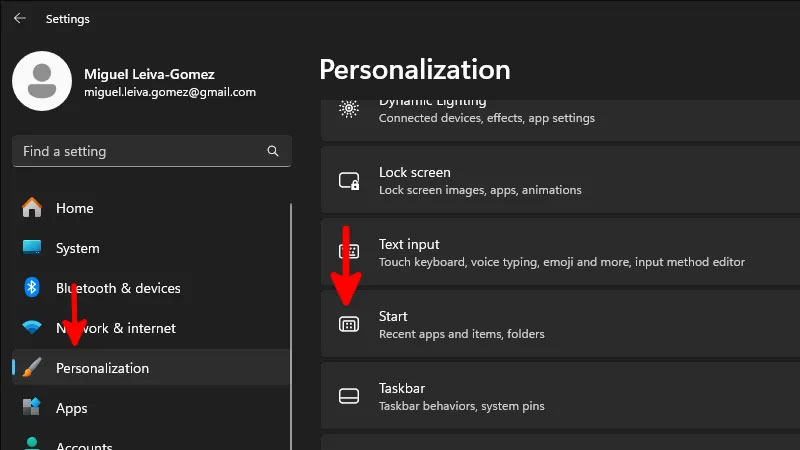The width and height of the screenshot is (800, 450).
Task: Select the Home house icon
Action: point(32,208)
